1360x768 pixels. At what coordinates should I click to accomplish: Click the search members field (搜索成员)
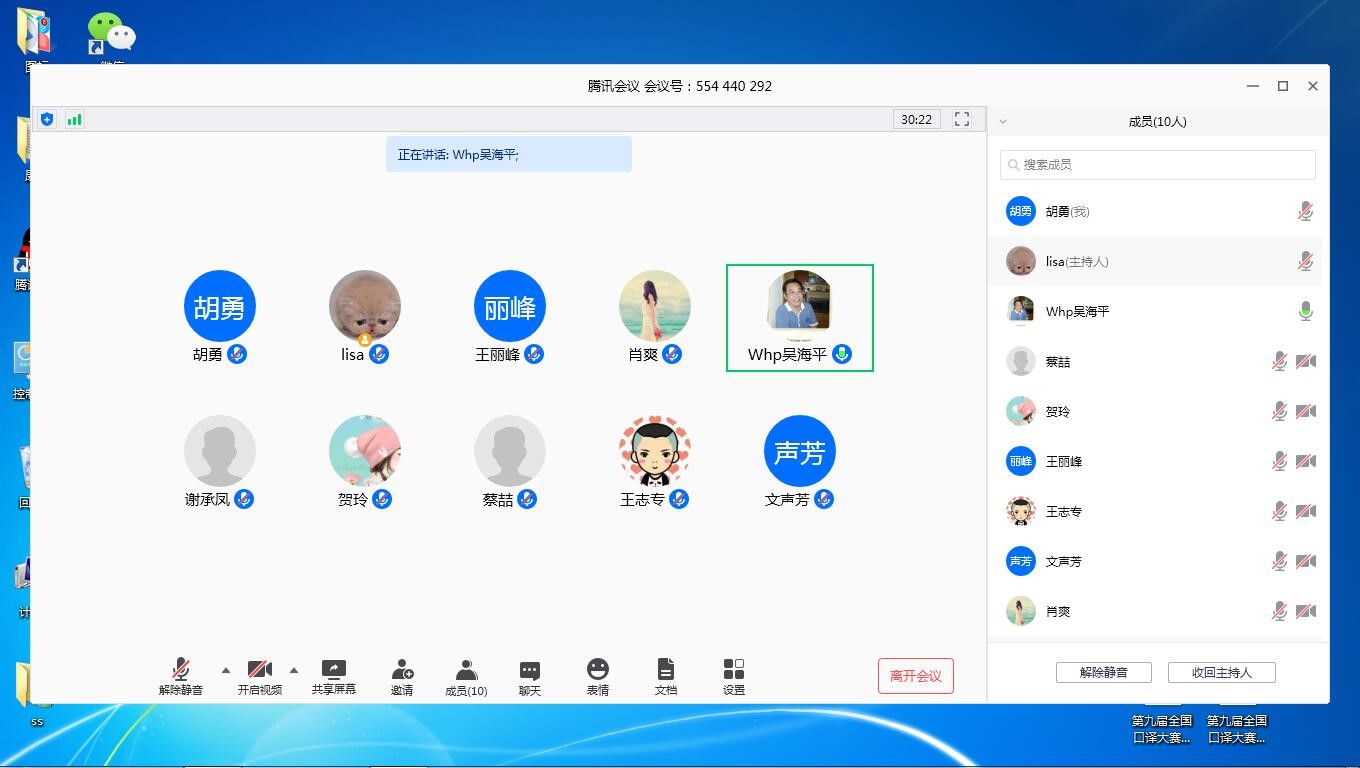(1160, 165)
